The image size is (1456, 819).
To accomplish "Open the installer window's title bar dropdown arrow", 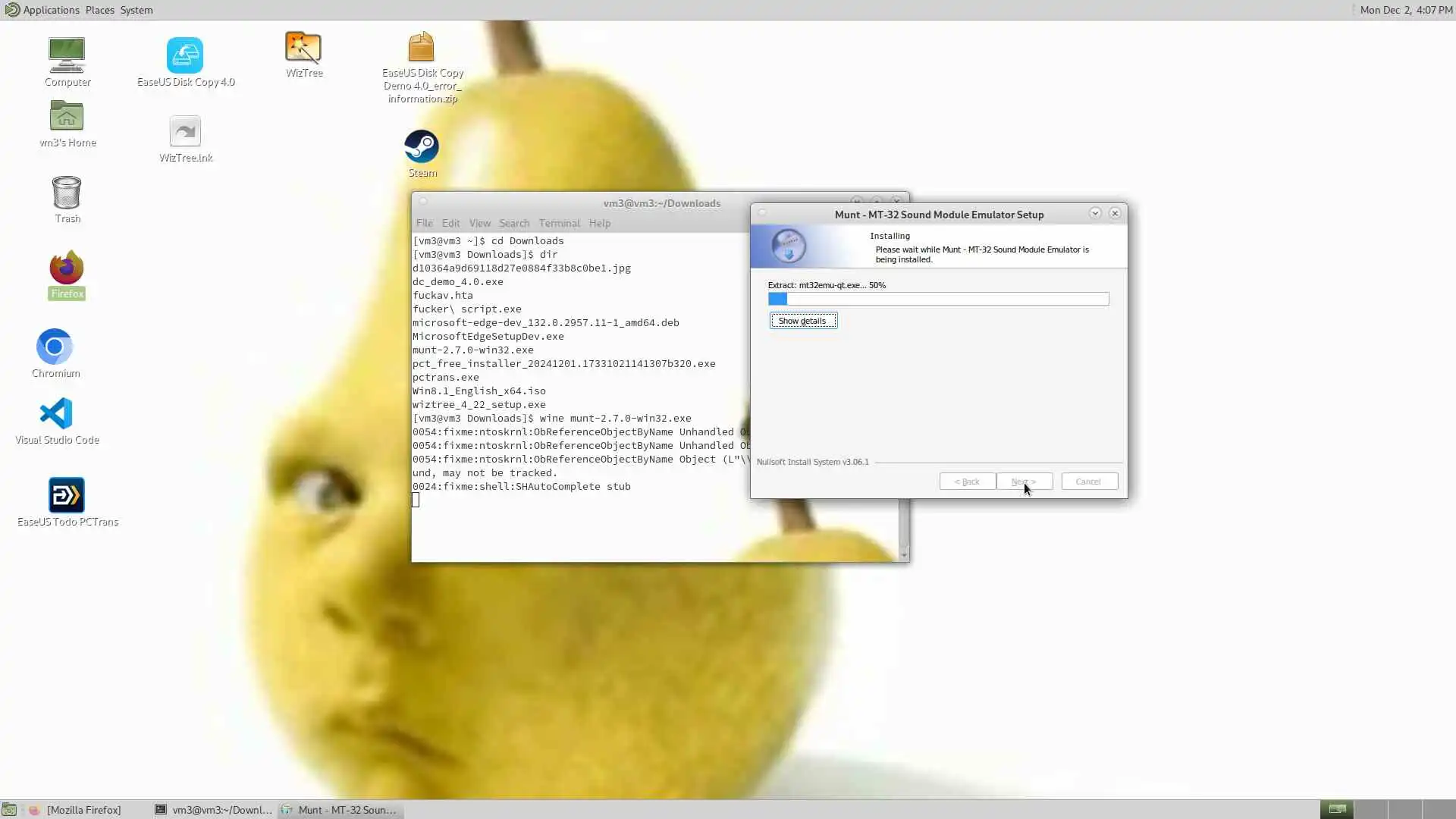I will click(x=1095, y=214).
